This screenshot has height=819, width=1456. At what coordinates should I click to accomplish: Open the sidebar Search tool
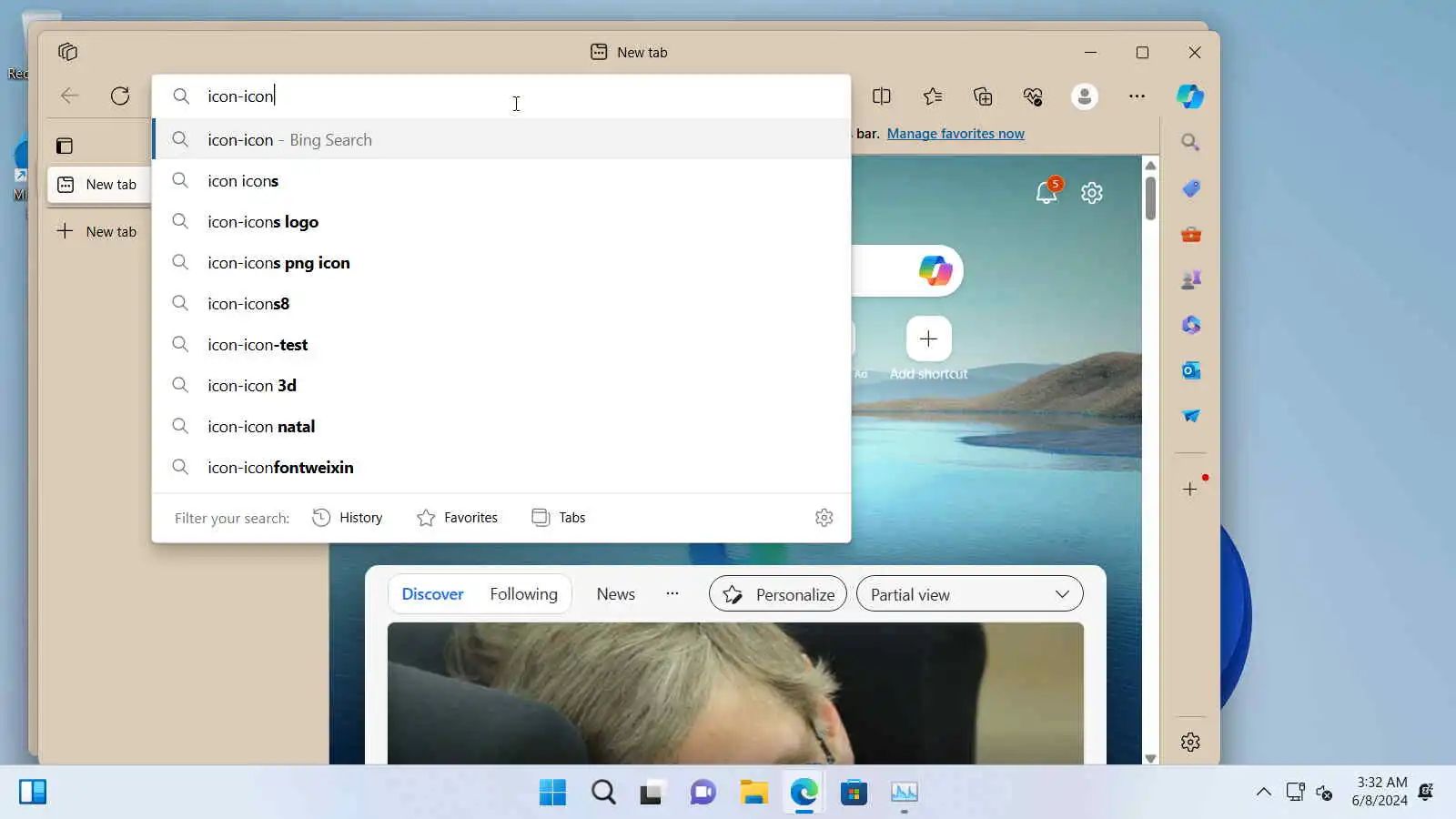[x=1190, y=143]
